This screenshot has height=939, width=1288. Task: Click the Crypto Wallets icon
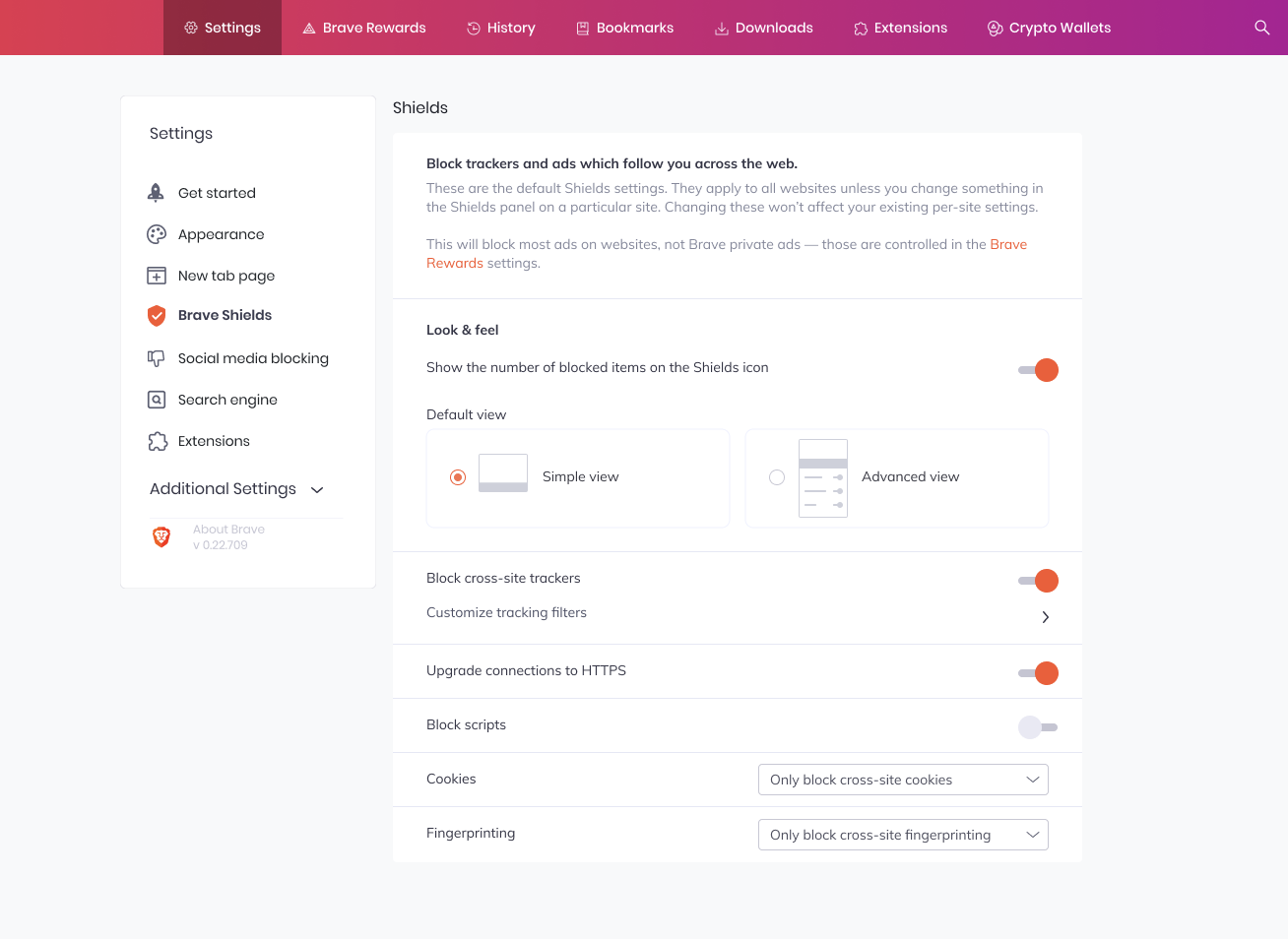click(996, 29)
